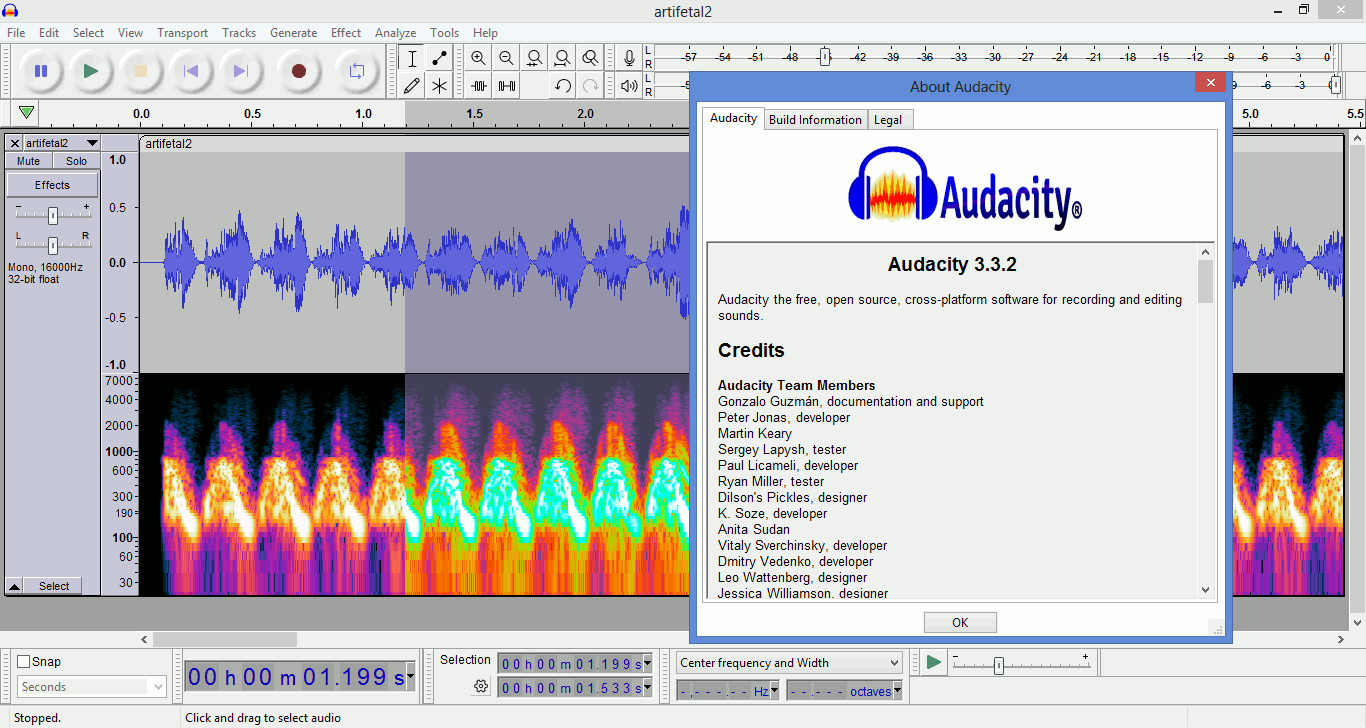Fit selection to width zoom icon
This screenshot has height=728, width=1366.
(x=535, y=58)
